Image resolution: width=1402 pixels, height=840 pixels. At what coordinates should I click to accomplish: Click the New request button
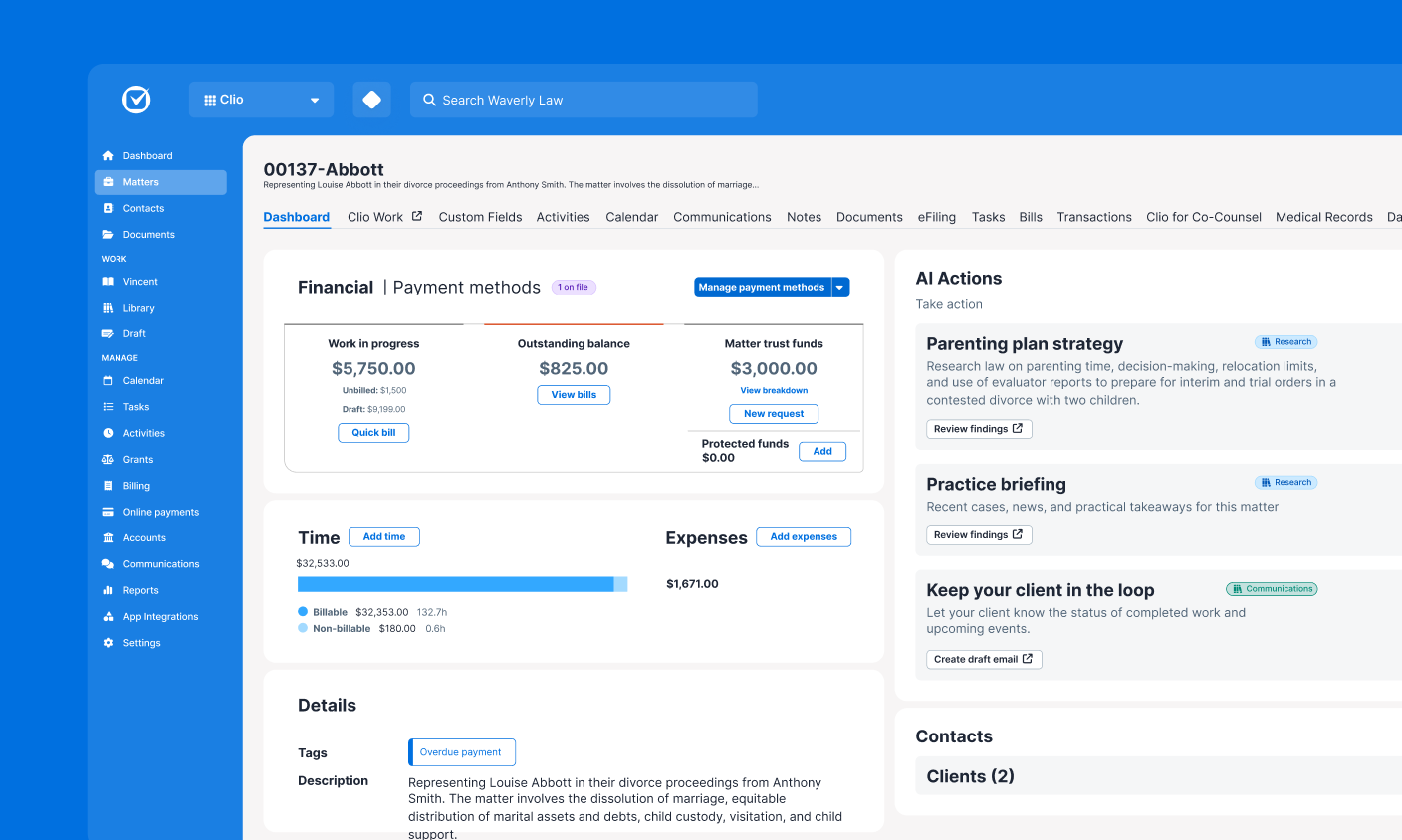774,414
